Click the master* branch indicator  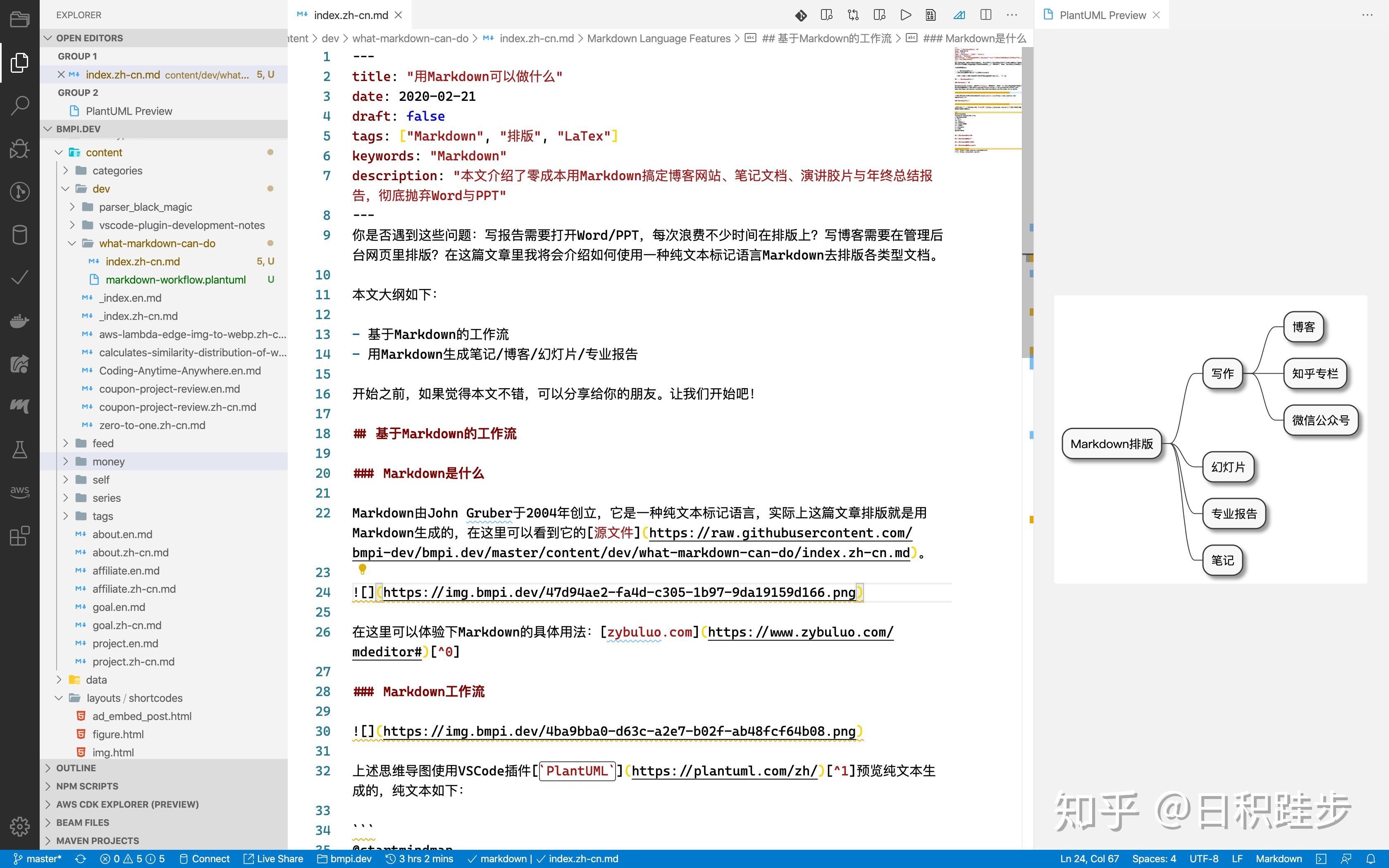pyautogui.click(x=39, y=858)
